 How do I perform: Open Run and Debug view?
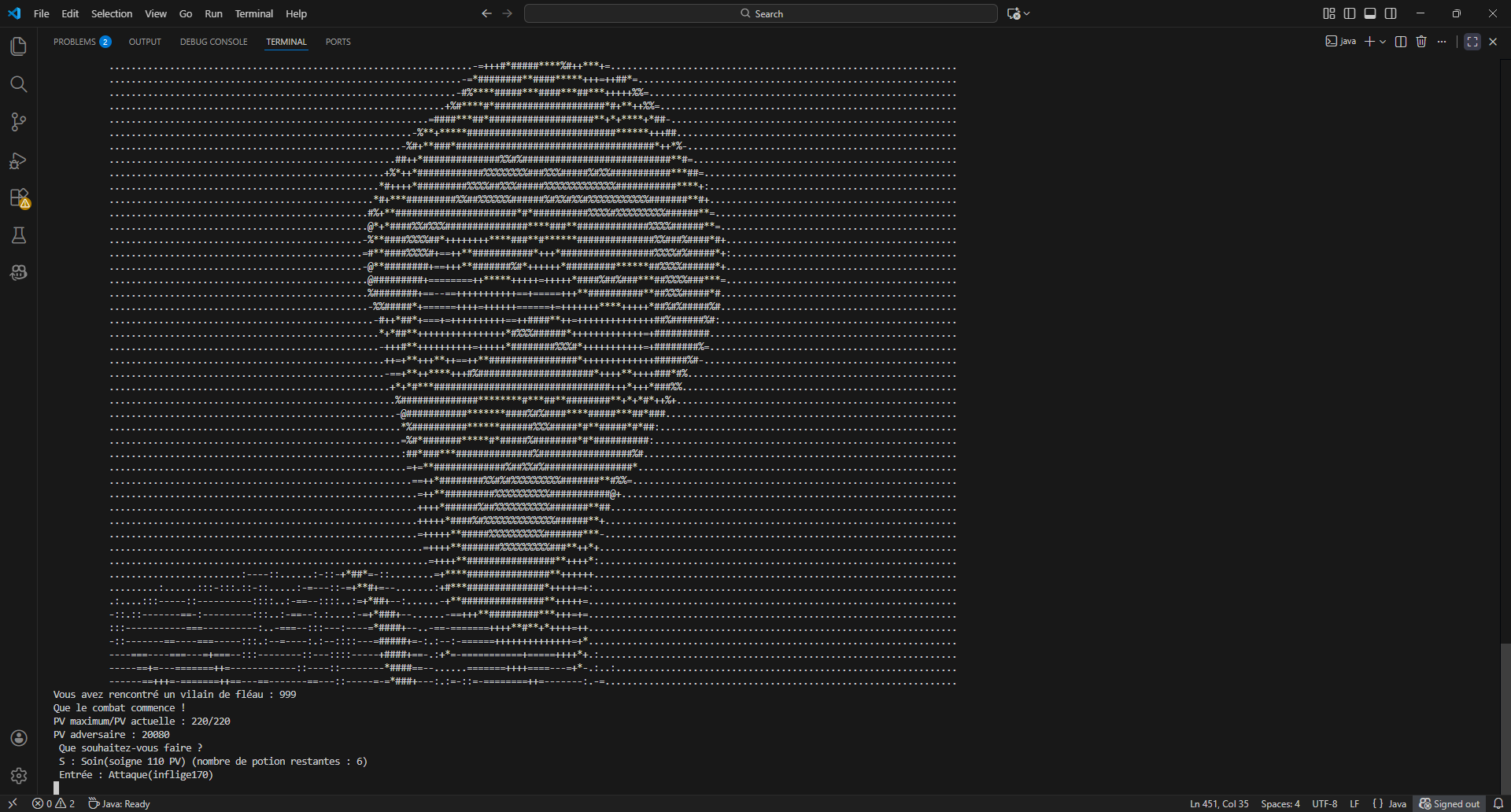click(19, 160)
